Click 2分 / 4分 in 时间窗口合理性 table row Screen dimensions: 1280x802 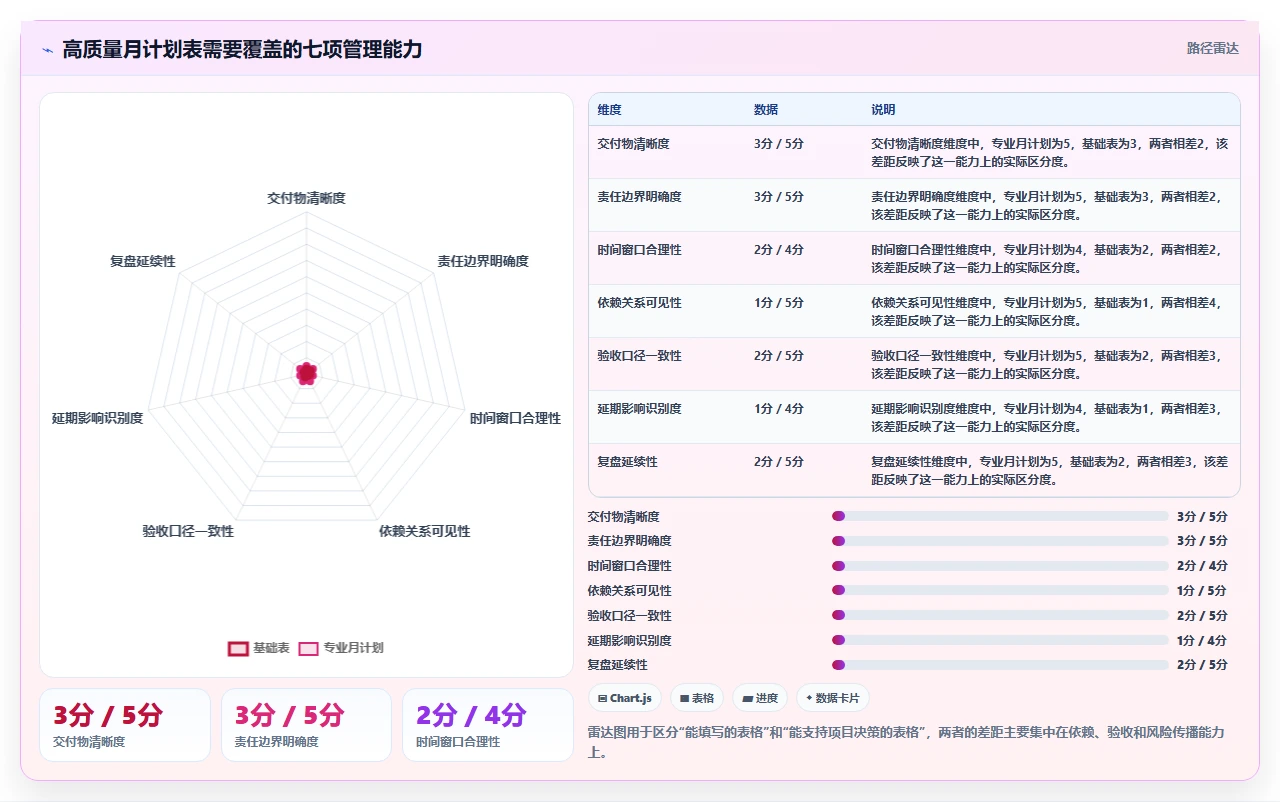[x=779, y=250]
